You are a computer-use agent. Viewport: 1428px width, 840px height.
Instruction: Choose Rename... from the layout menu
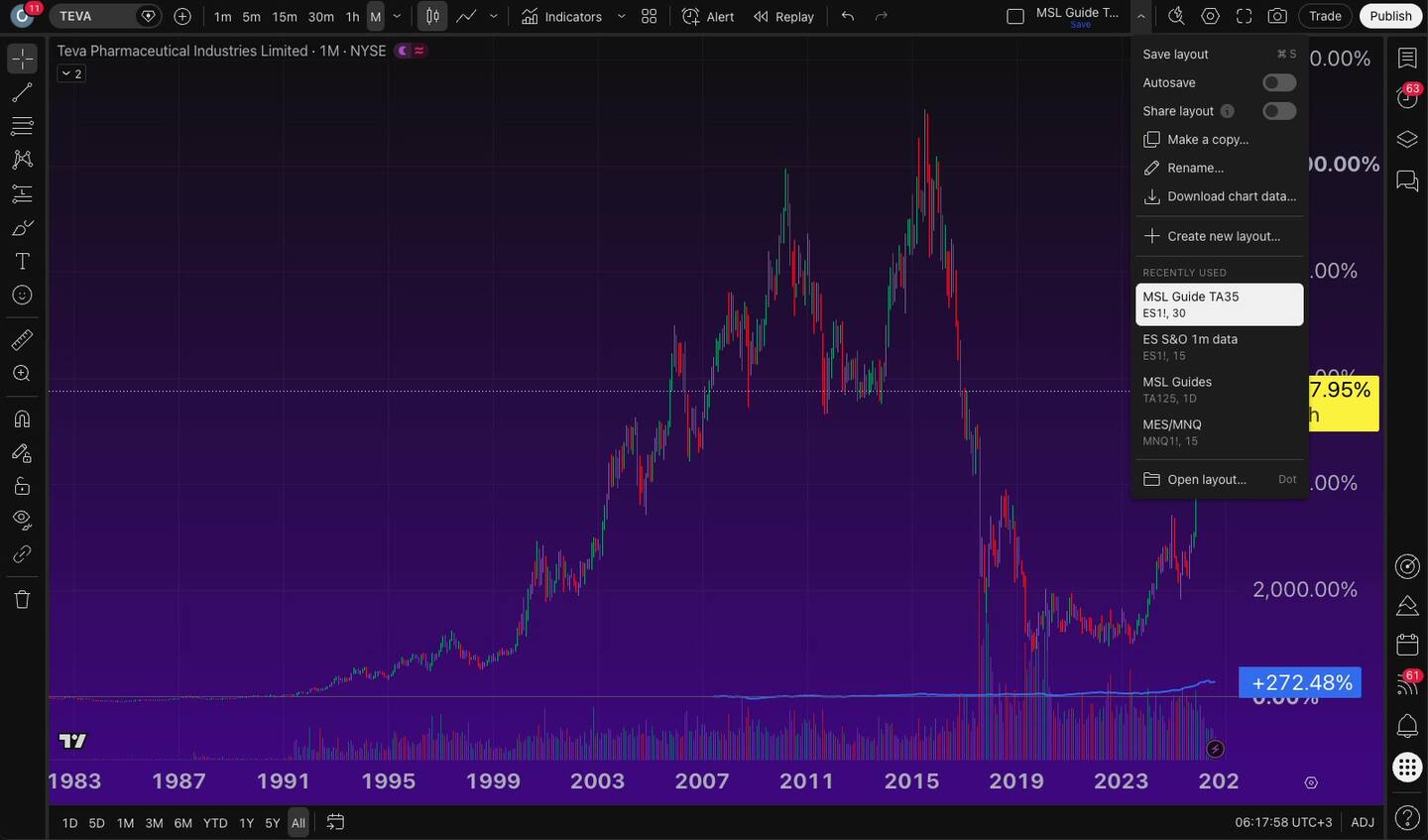coord(1220,168)
